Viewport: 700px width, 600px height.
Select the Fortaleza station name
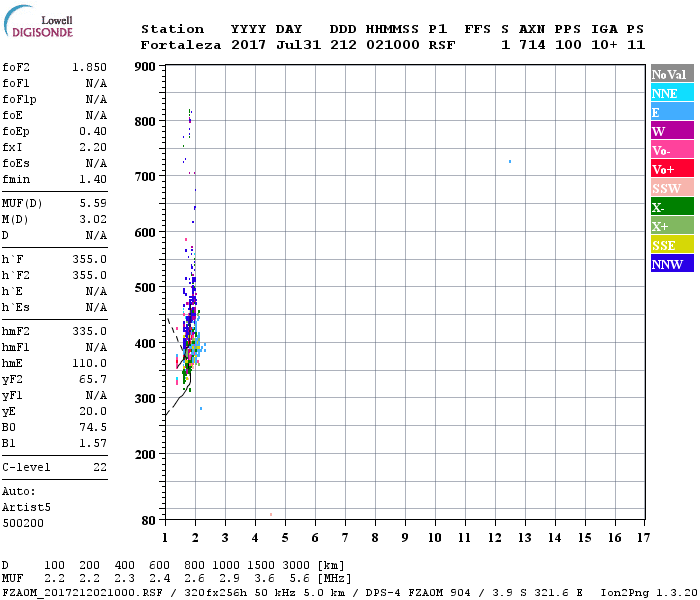pyautogui.click(x=181, y=45)
